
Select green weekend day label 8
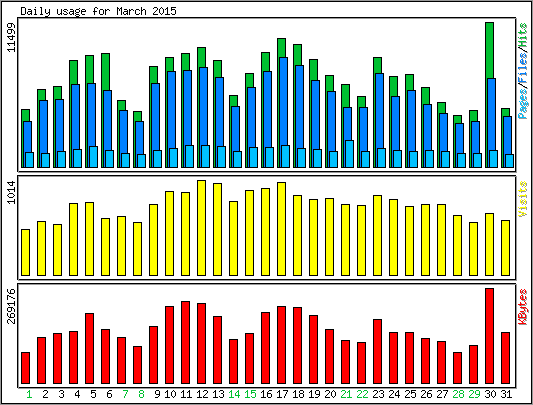pyautogui.click(x=141, y=394)
